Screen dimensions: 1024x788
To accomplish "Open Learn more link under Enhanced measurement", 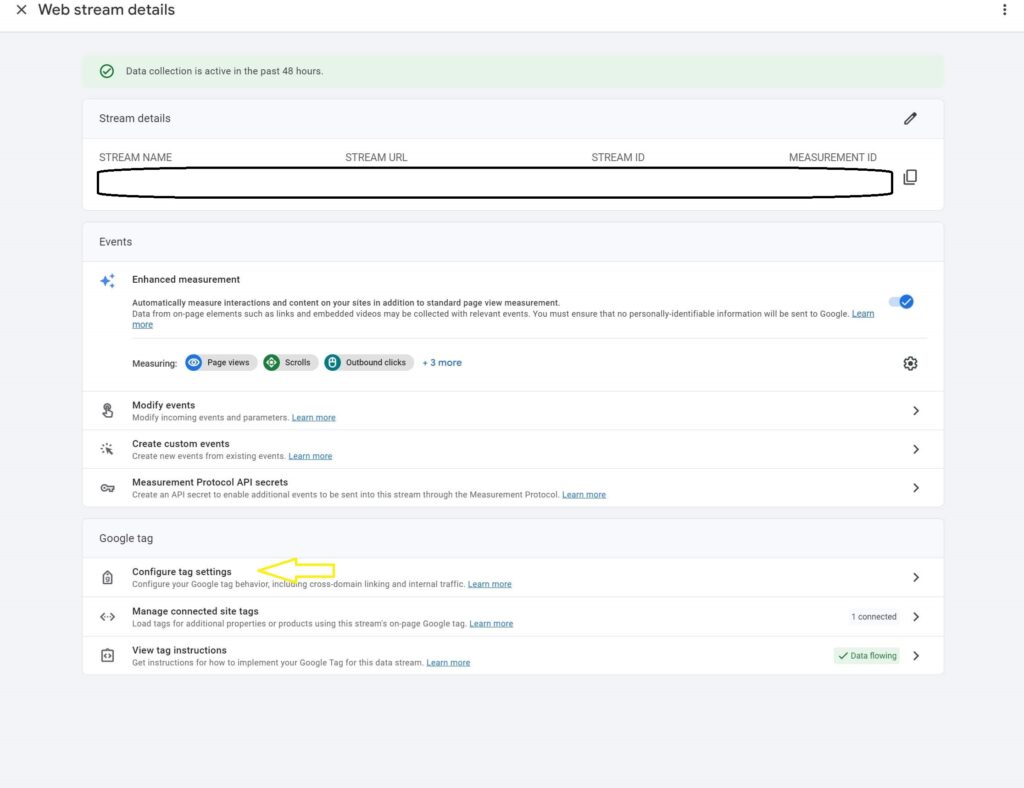I will pos(863,313).
